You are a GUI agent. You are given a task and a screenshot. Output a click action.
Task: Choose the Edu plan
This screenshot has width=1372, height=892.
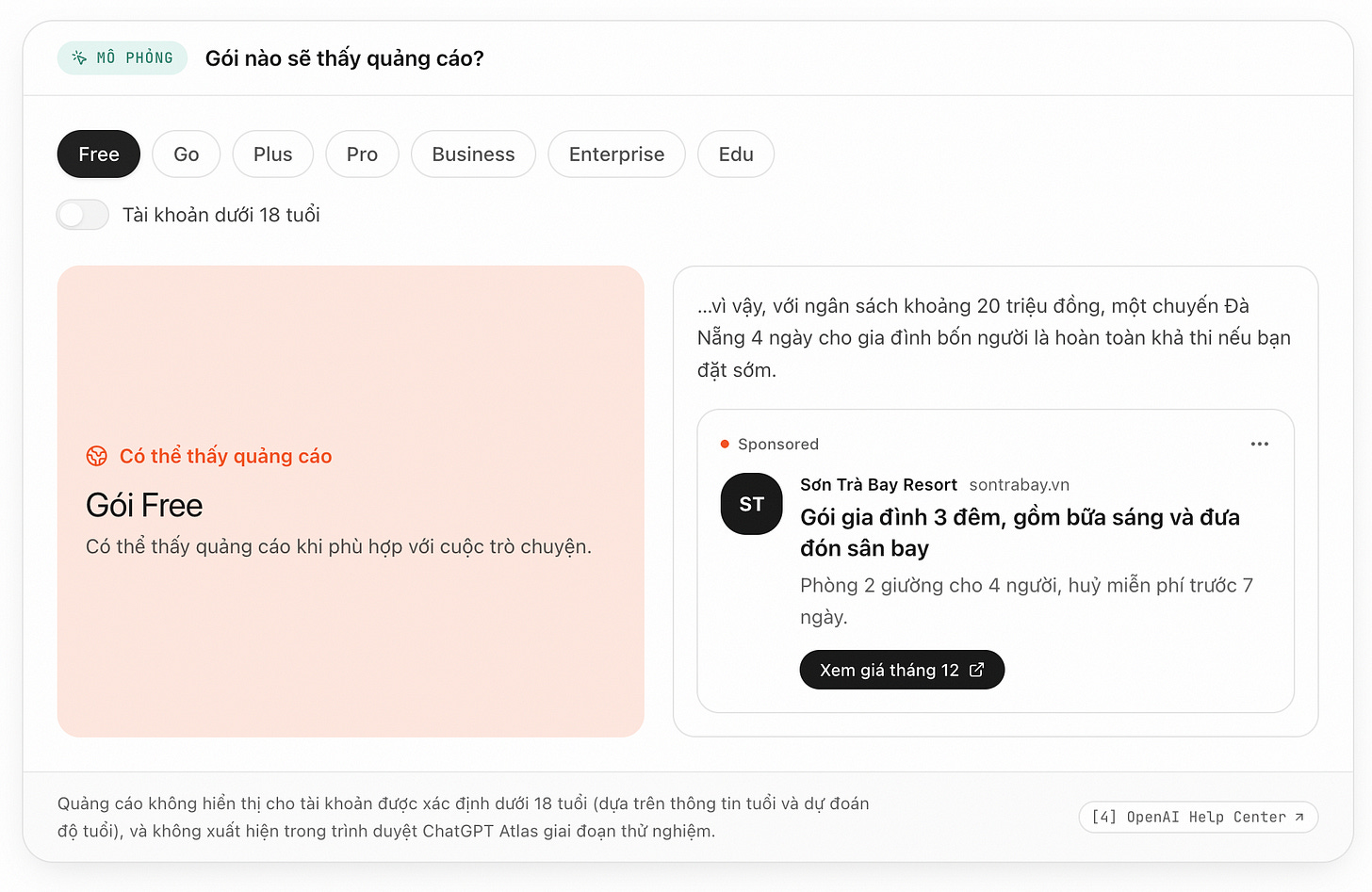(736, 154)
